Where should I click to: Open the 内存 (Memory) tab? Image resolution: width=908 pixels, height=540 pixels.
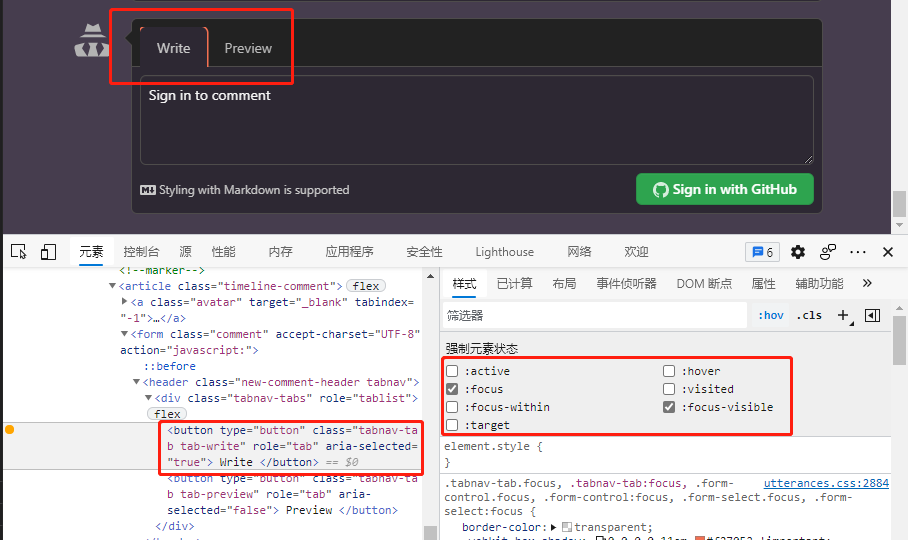tap(280, 252)
